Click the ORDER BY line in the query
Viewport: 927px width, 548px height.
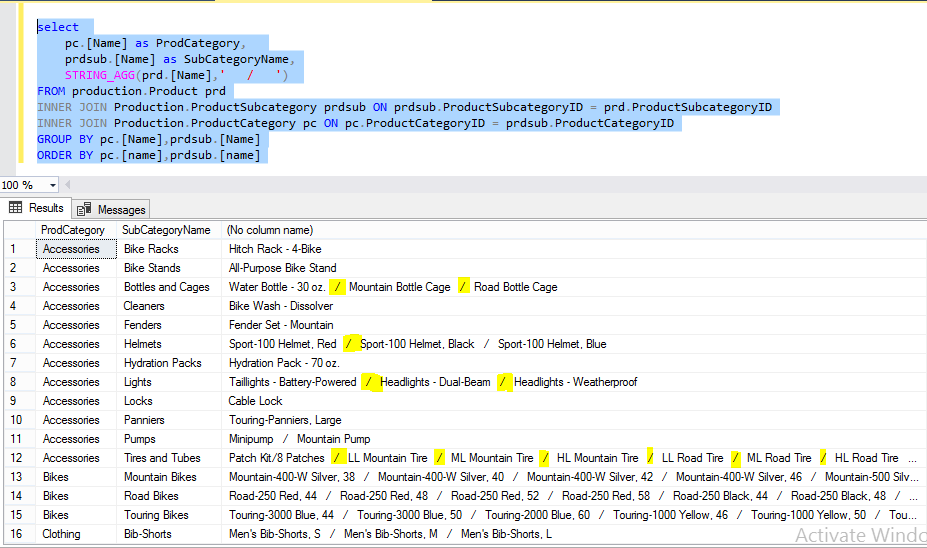pyautogui.click(x=148, y=155)
